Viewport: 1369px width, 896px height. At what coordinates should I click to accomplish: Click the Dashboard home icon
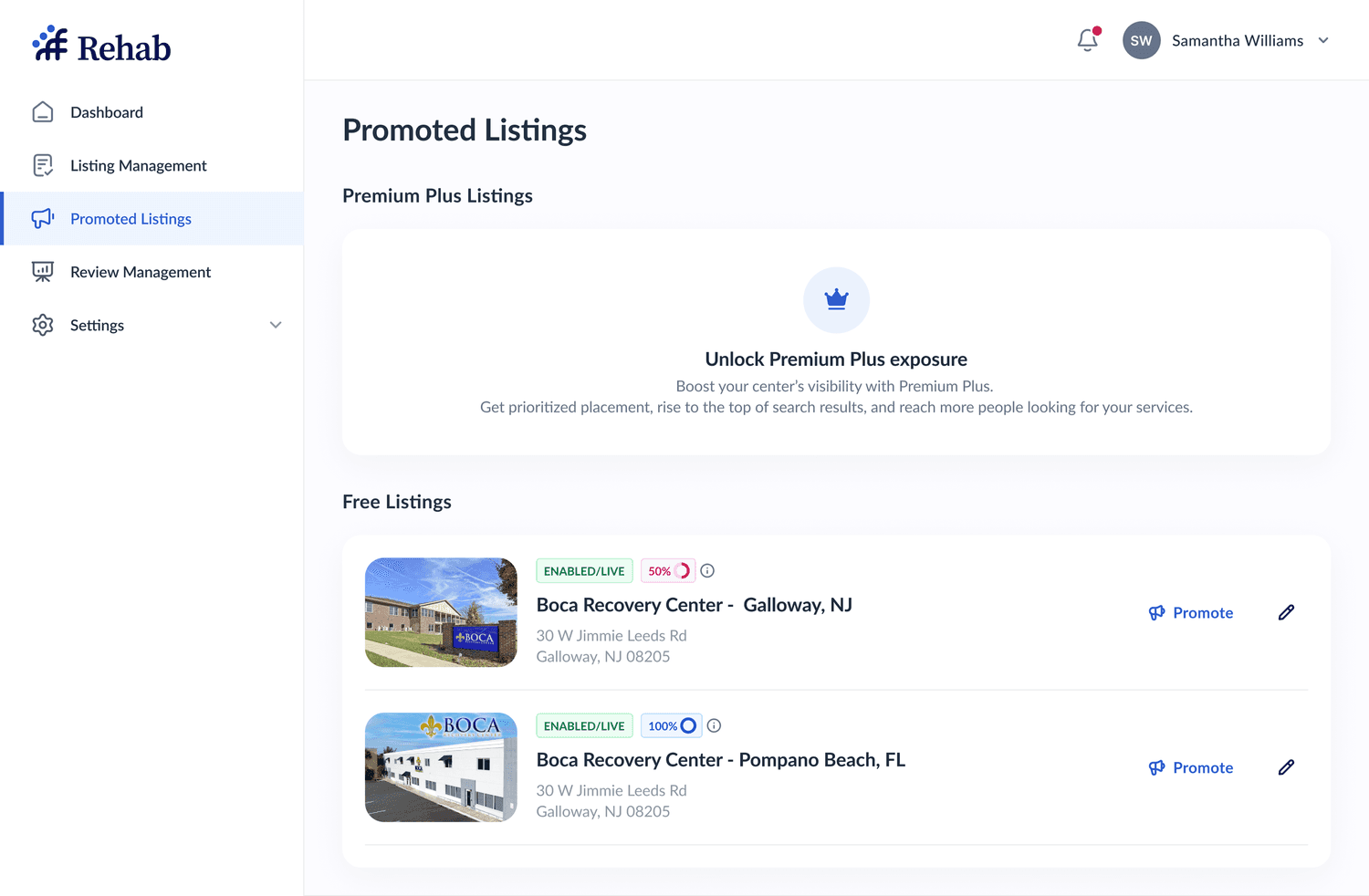[43, 112]
